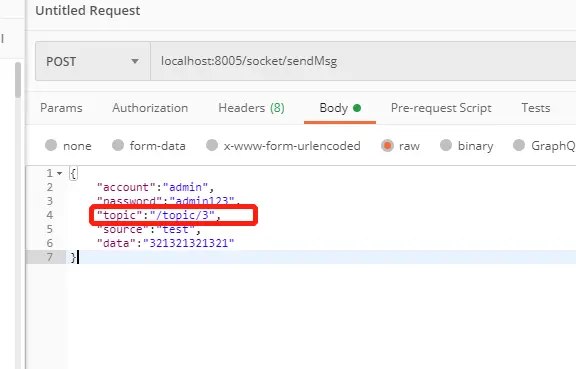Select the Body tab
The width and height of the screenshot is (576, 369).
tap(340, 108)
